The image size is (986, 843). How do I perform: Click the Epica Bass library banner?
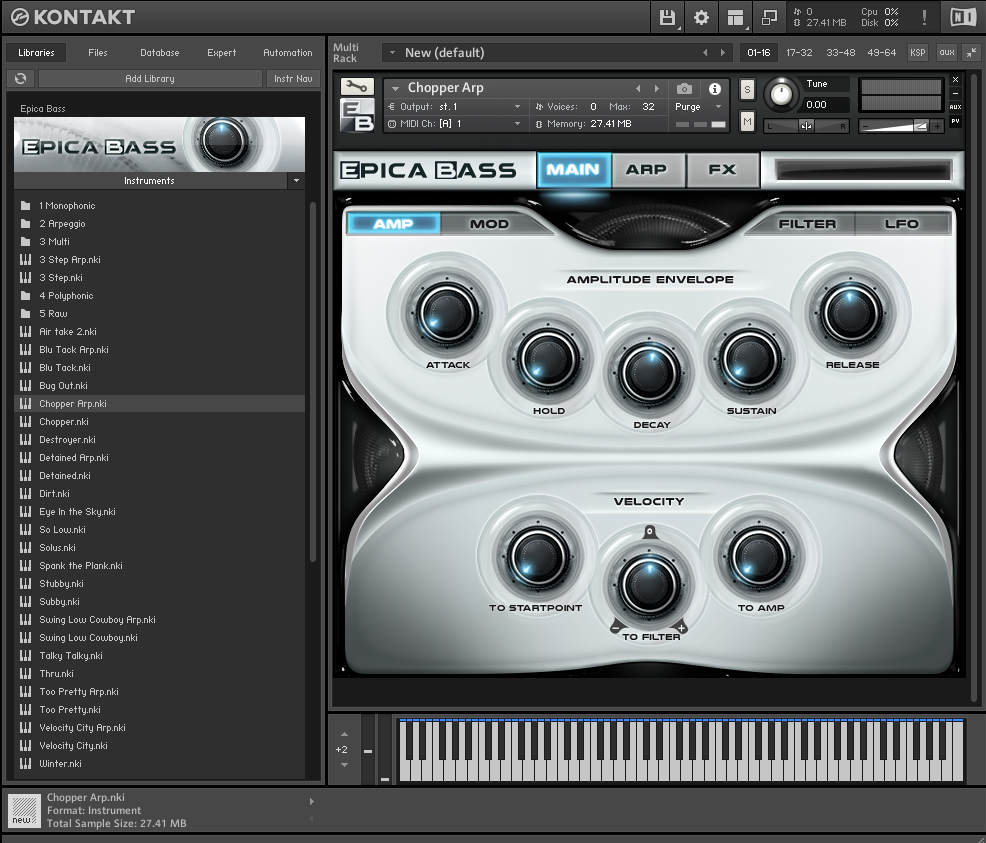159,145
